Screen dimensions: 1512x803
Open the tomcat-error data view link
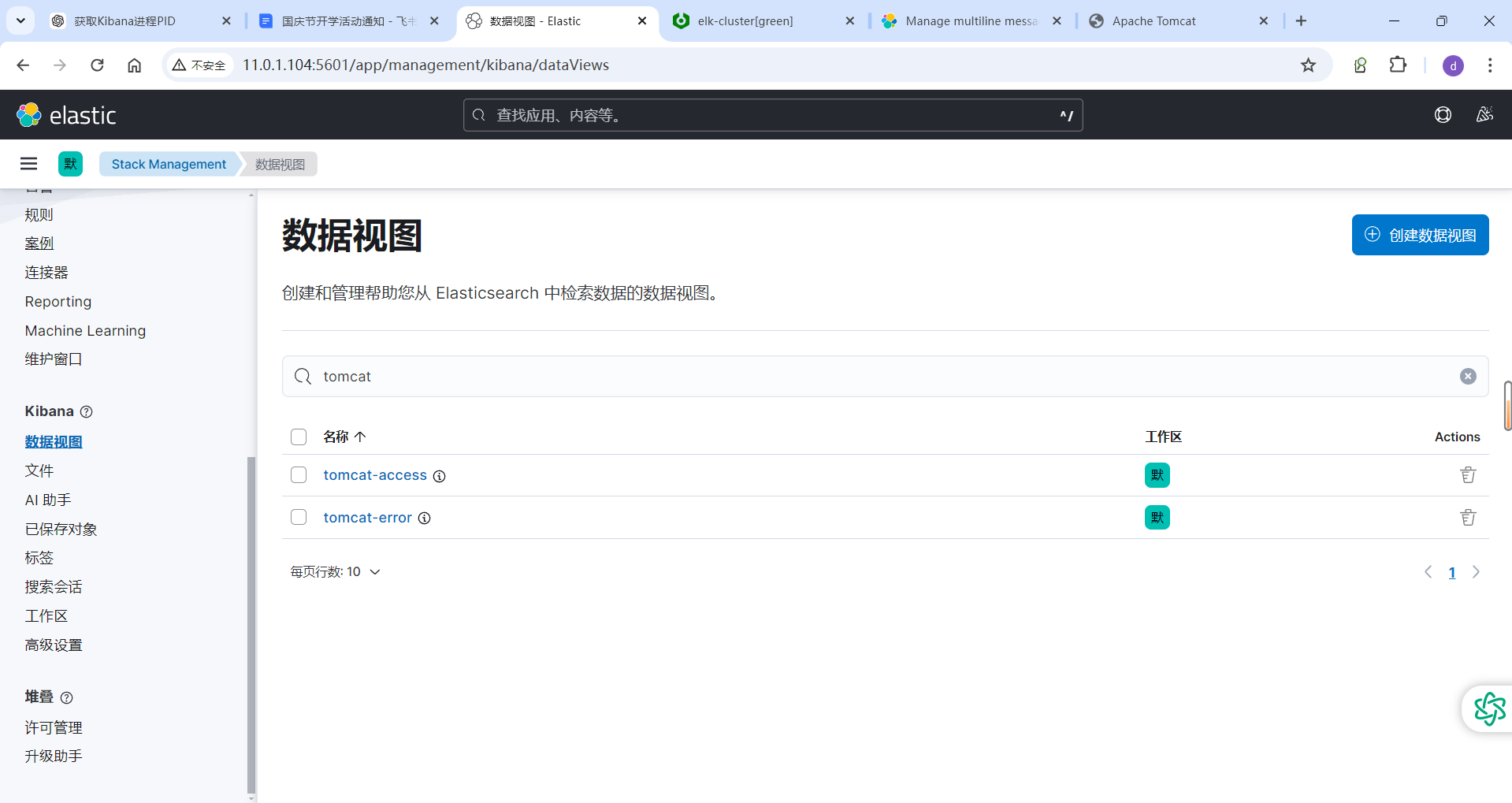point(367,518)
